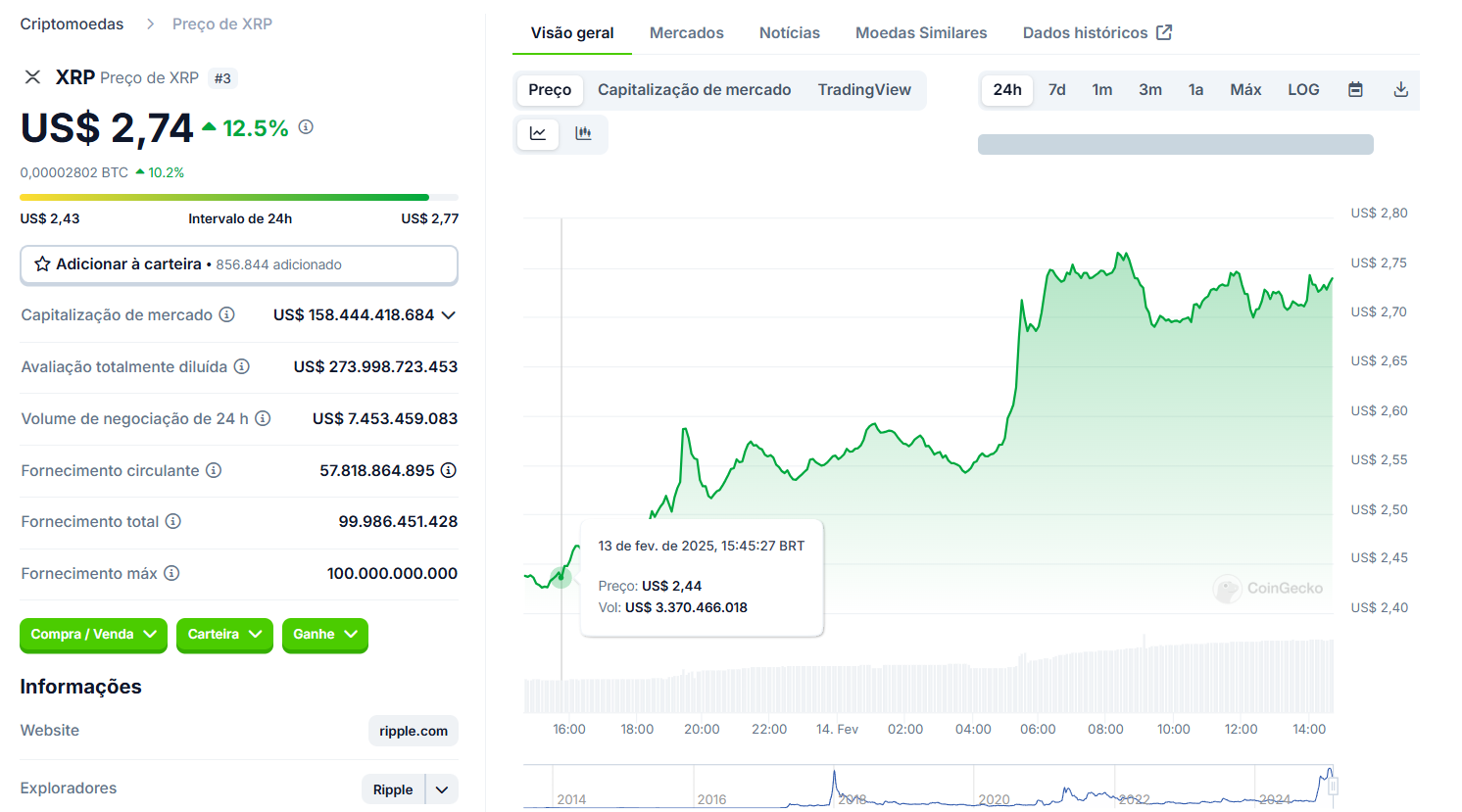Screen dimensions: 1462x812
Task: Select the candlestick chart view icon
Action: coord(584,134)
